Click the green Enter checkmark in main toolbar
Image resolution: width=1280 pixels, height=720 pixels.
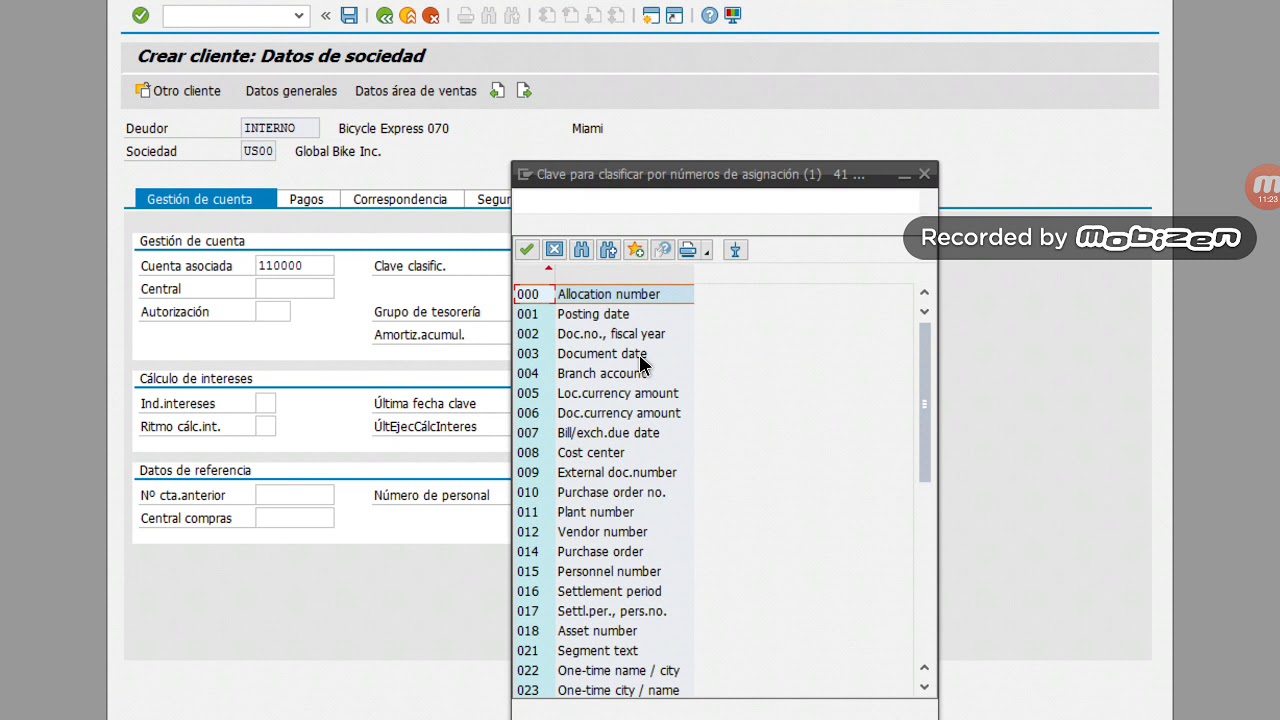click(140, 15)
